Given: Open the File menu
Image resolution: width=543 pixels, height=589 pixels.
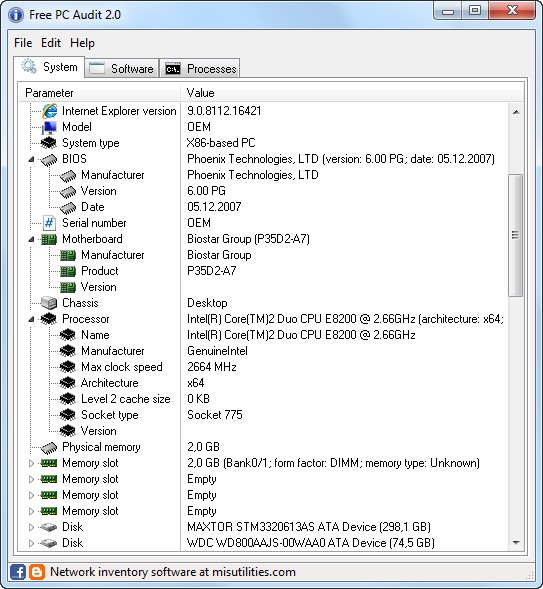Looking at the screenshot, I should click(x=23, y=43).
